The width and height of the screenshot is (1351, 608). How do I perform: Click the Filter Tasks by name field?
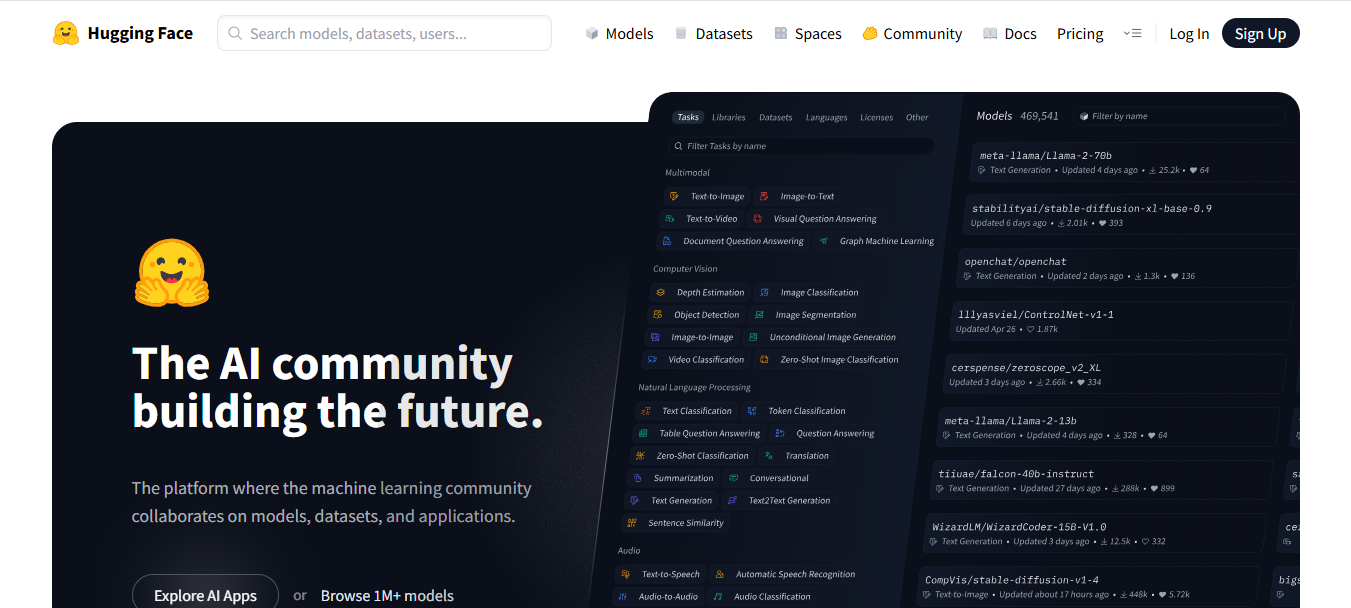click(800, 146)
